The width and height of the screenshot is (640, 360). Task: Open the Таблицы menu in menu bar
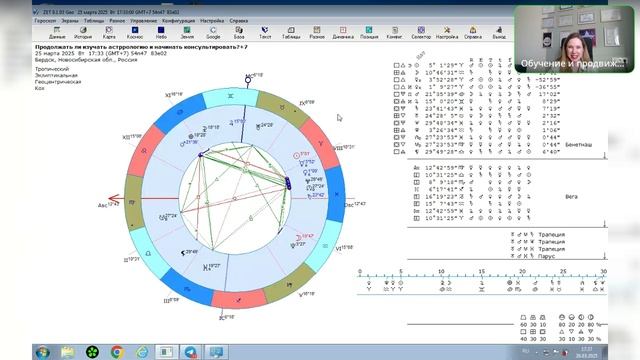(x=94, y=20)
